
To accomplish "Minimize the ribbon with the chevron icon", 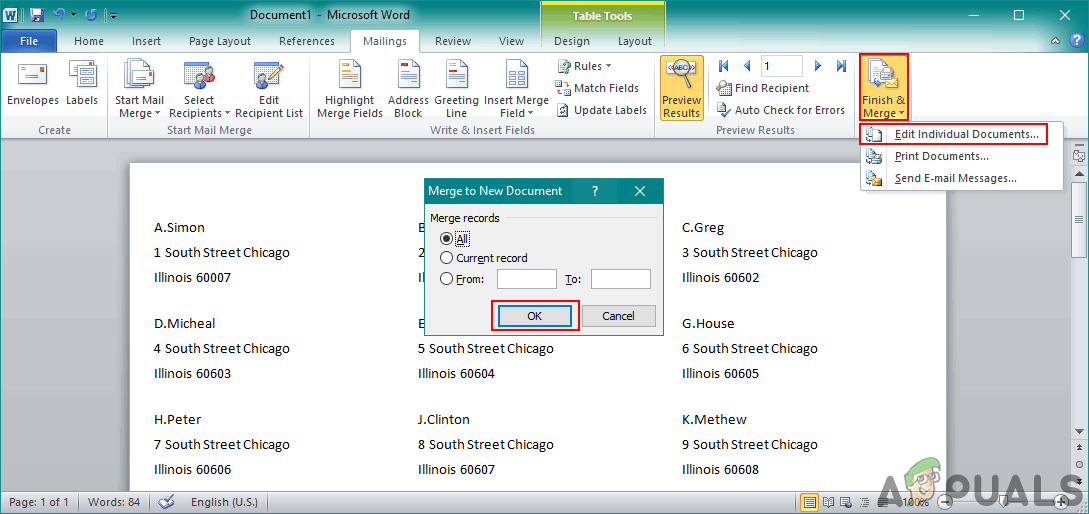I will 1055,41.
